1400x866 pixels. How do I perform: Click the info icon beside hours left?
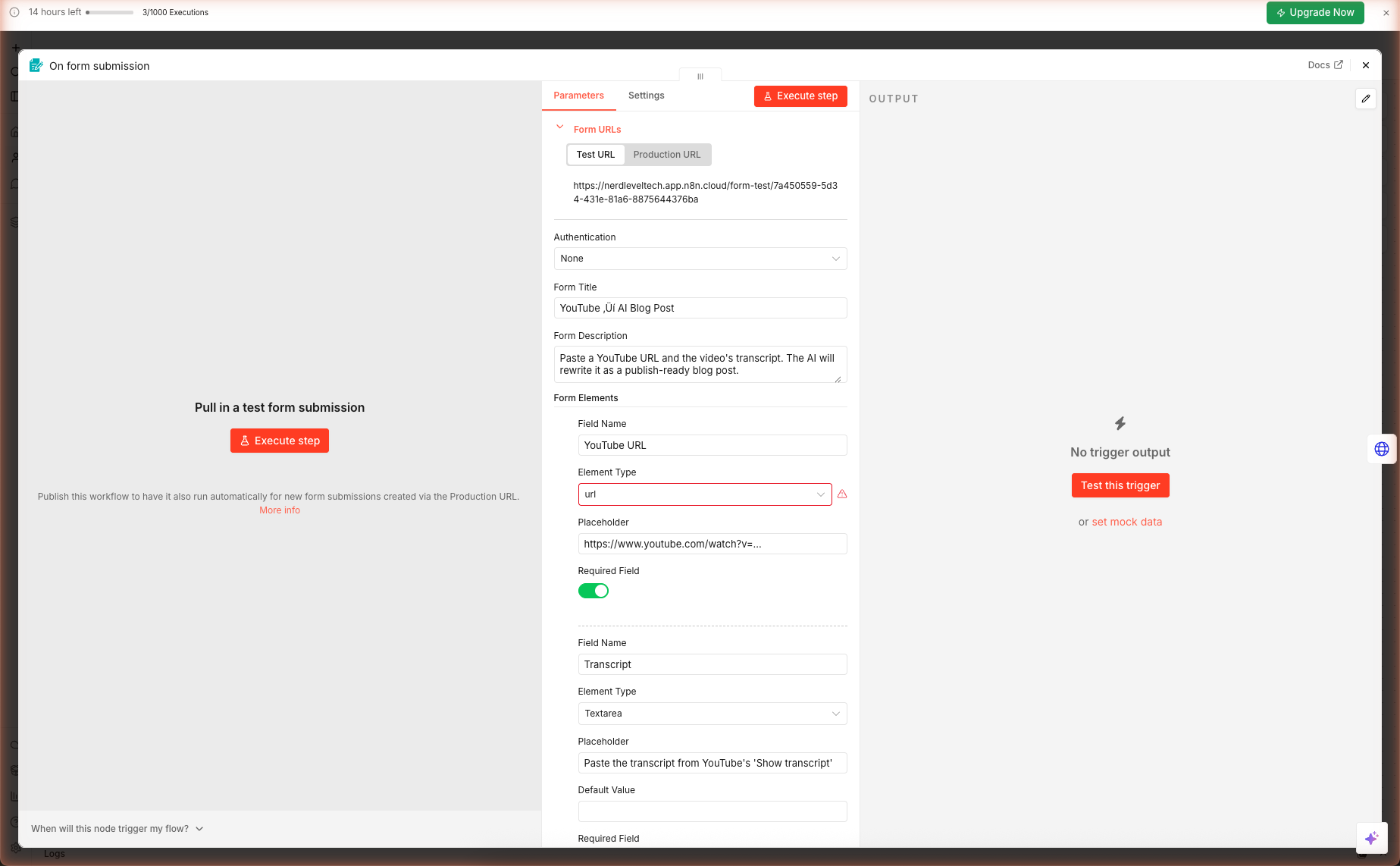(x=14, y=12)
